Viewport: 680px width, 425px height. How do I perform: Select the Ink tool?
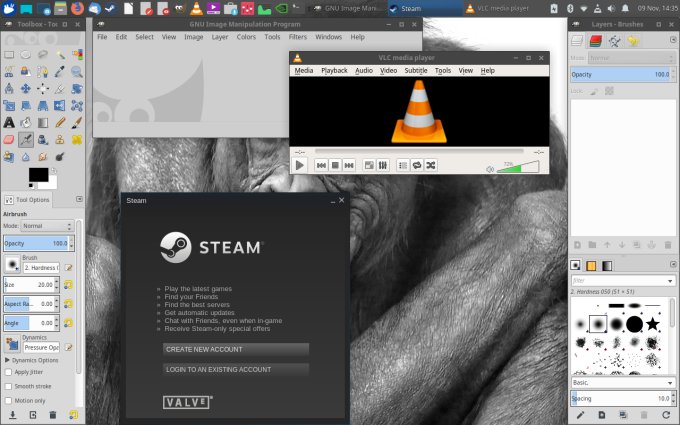42,139
